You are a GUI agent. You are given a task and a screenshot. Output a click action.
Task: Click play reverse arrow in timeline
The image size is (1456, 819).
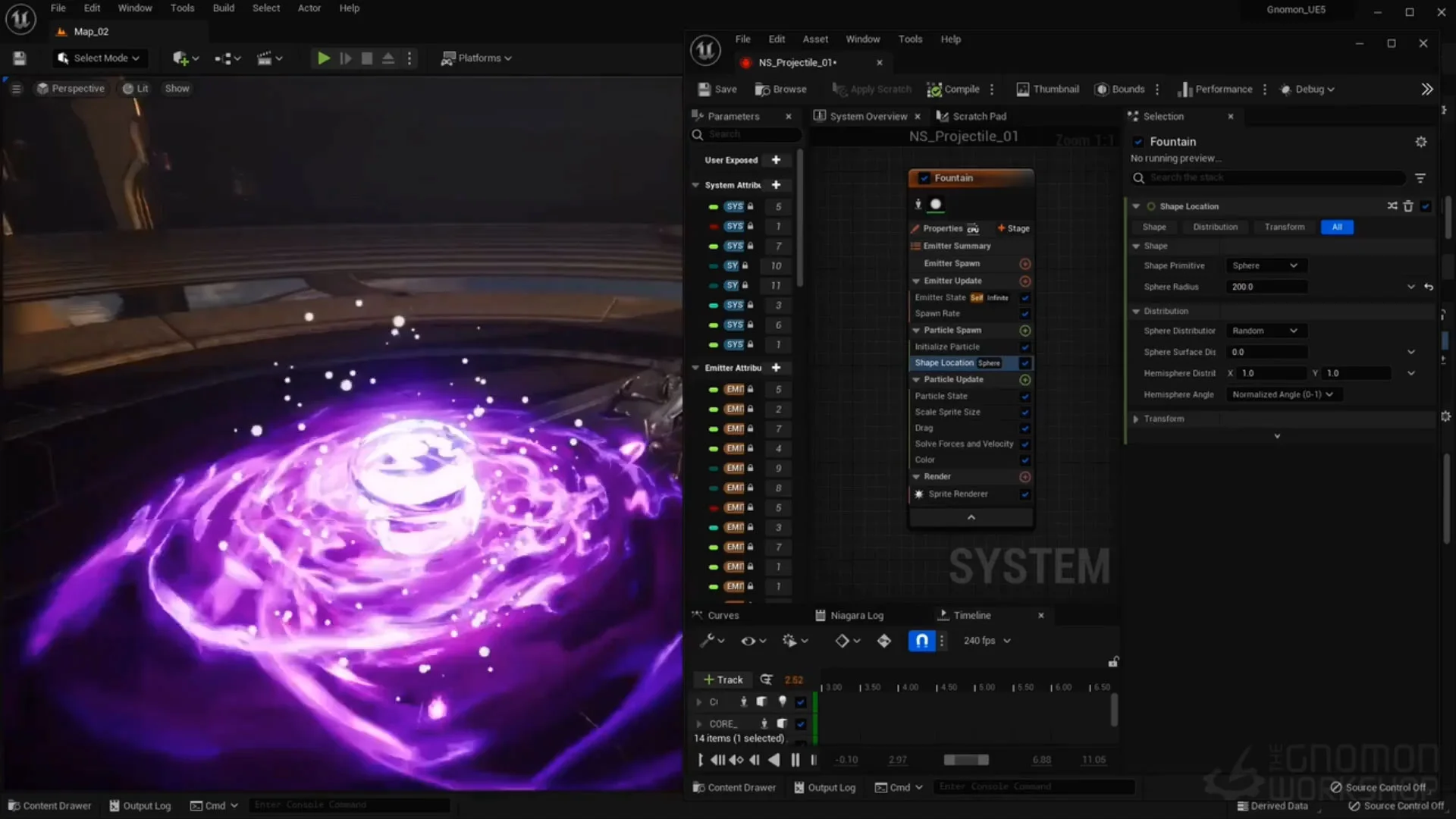coord(773,760)
